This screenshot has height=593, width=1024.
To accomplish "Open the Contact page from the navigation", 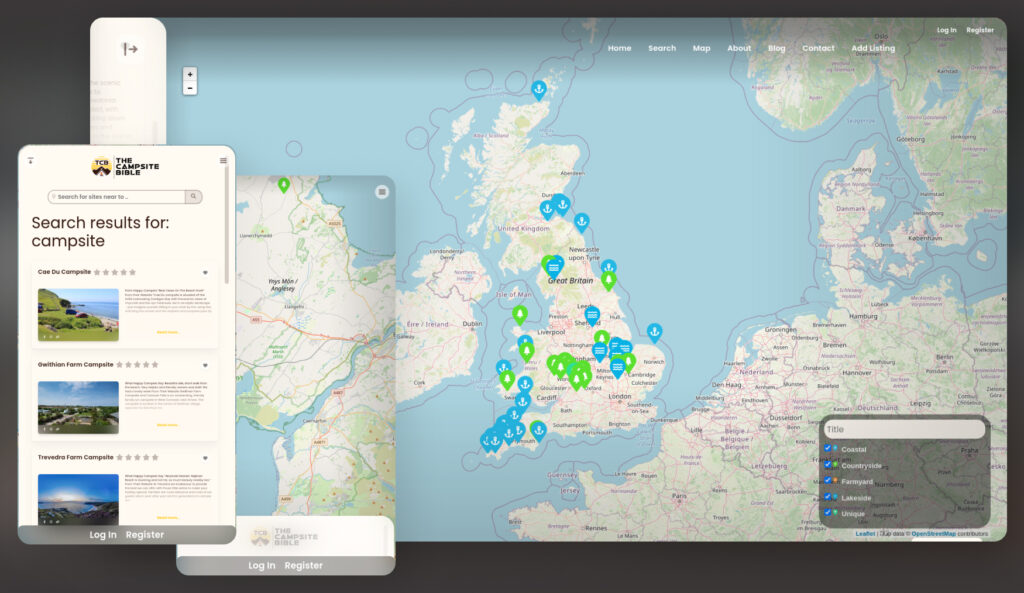I will [818, 48].
